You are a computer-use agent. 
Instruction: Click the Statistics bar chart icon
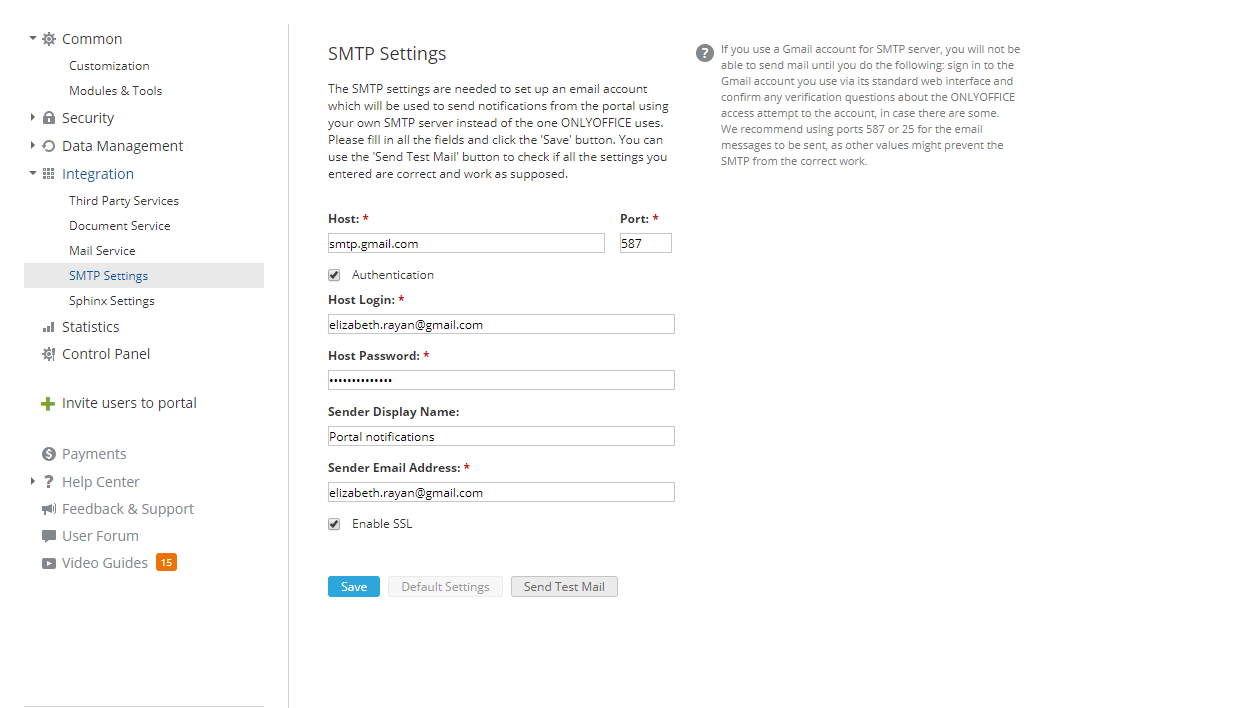tap(49, 327)
